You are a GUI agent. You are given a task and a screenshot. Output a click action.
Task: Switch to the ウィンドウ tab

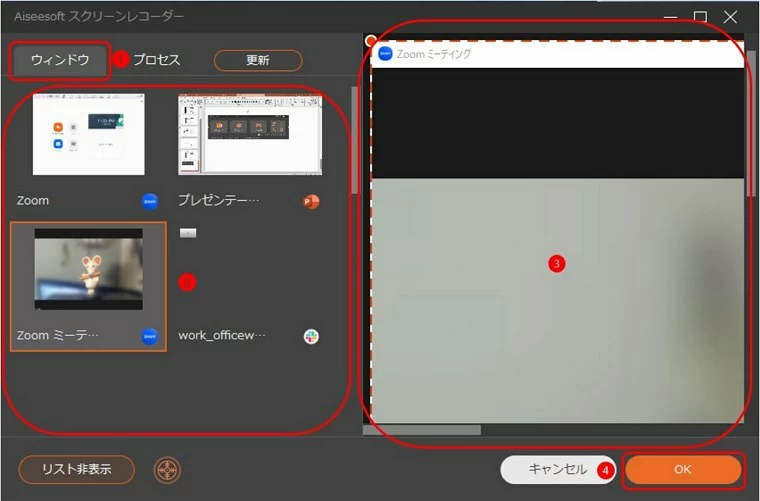click(60, 60)
